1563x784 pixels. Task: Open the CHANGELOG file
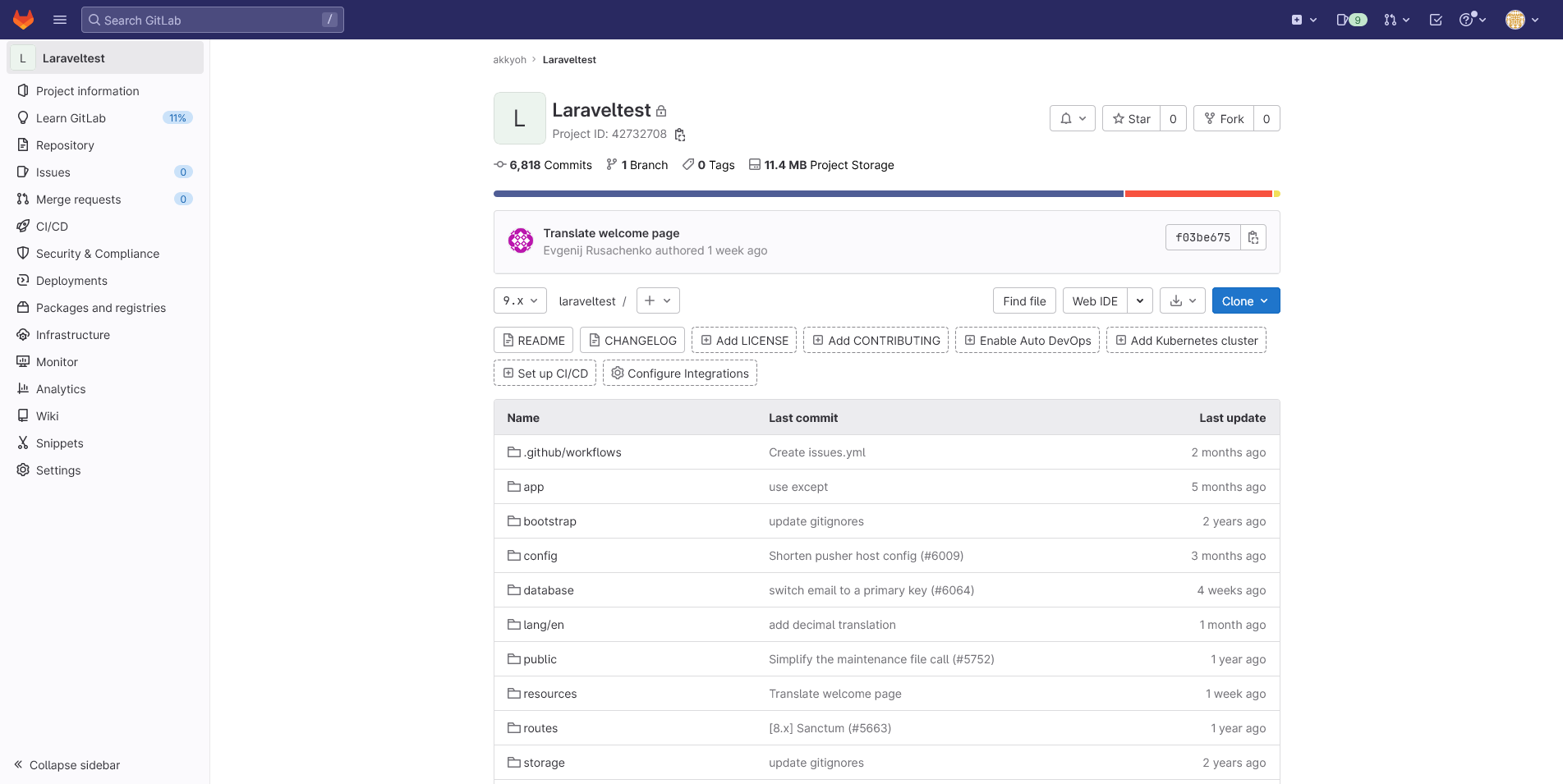click(632, 341)
